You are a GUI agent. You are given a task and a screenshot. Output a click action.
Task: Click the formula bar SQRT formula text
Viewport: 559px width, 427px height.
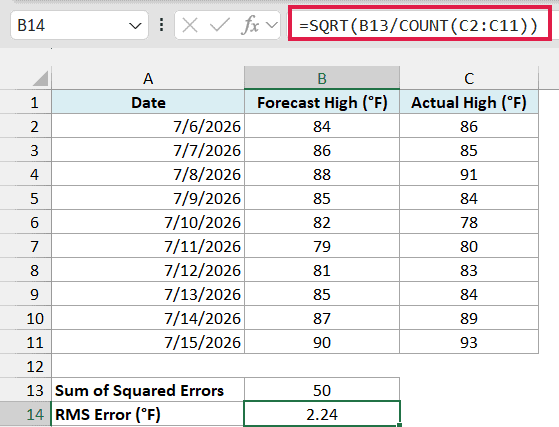(419, 25)
